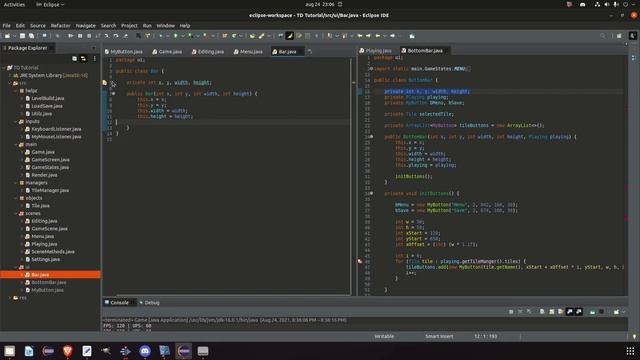Click the Save toolbar icon
Viewport: 640px width, 360px height.
22,36
